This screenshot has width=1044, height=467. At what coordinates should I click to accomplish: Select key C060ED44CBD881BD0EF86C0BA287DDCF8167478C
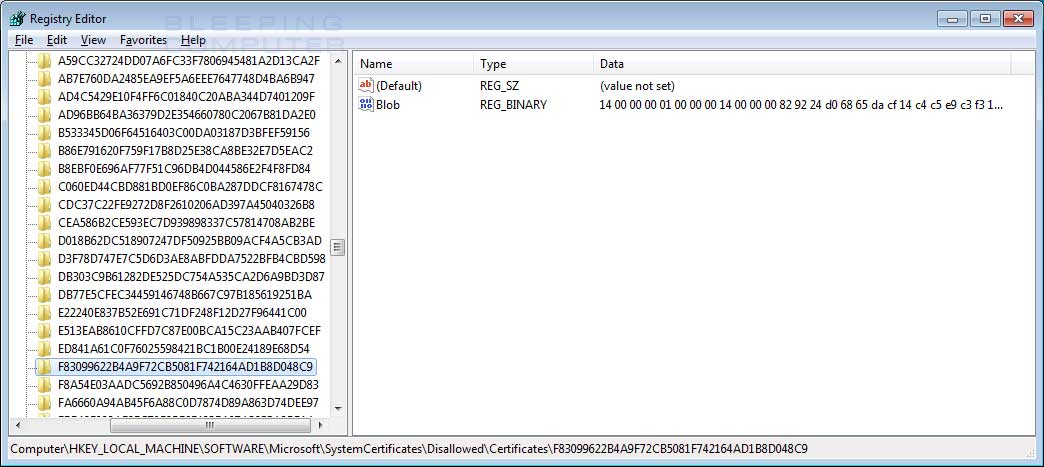[190, 187]
